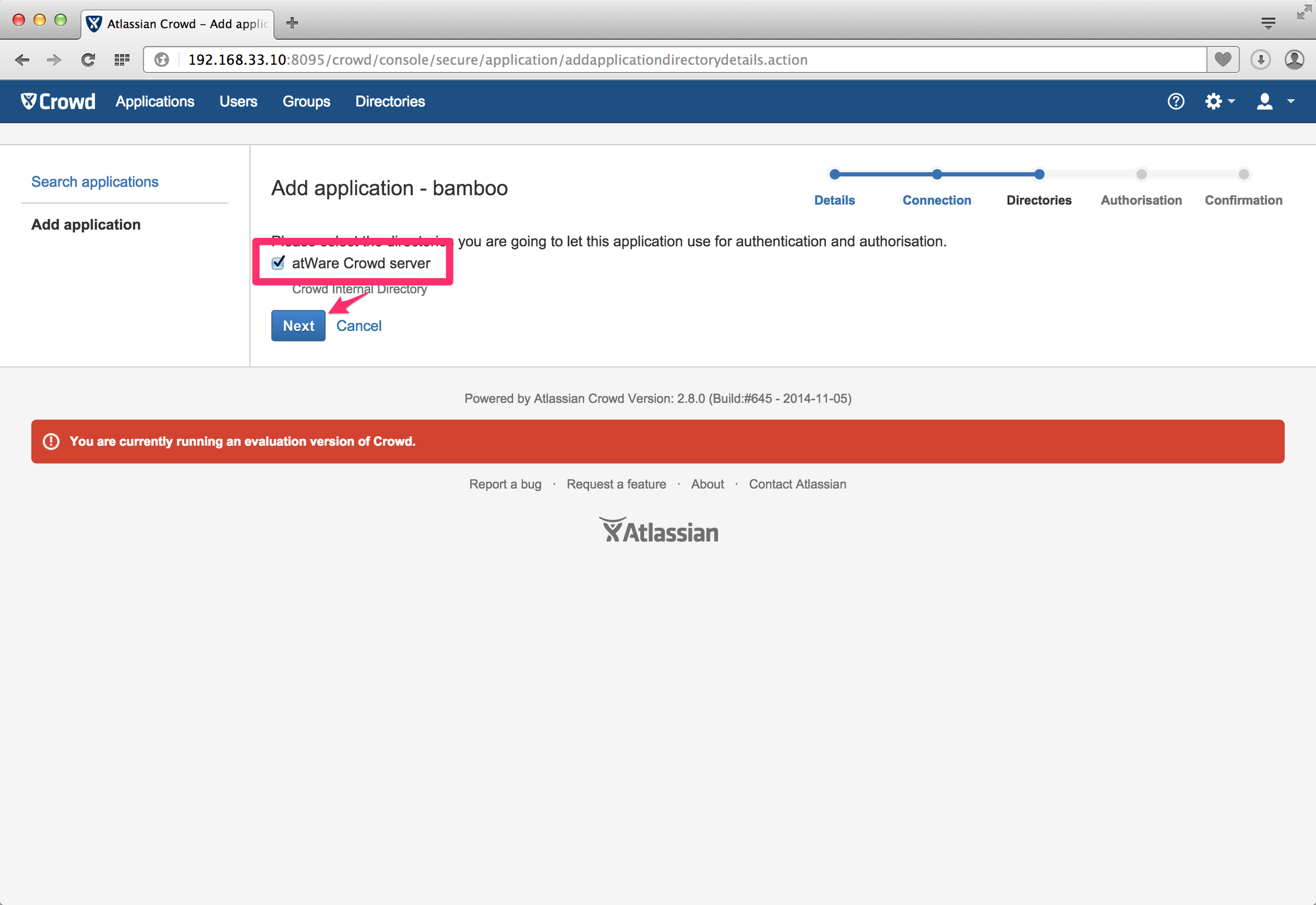Open Request a feature footer link
Image resolution: width=1316 pixels, height=905 pixels.
(x=616, y=484)
